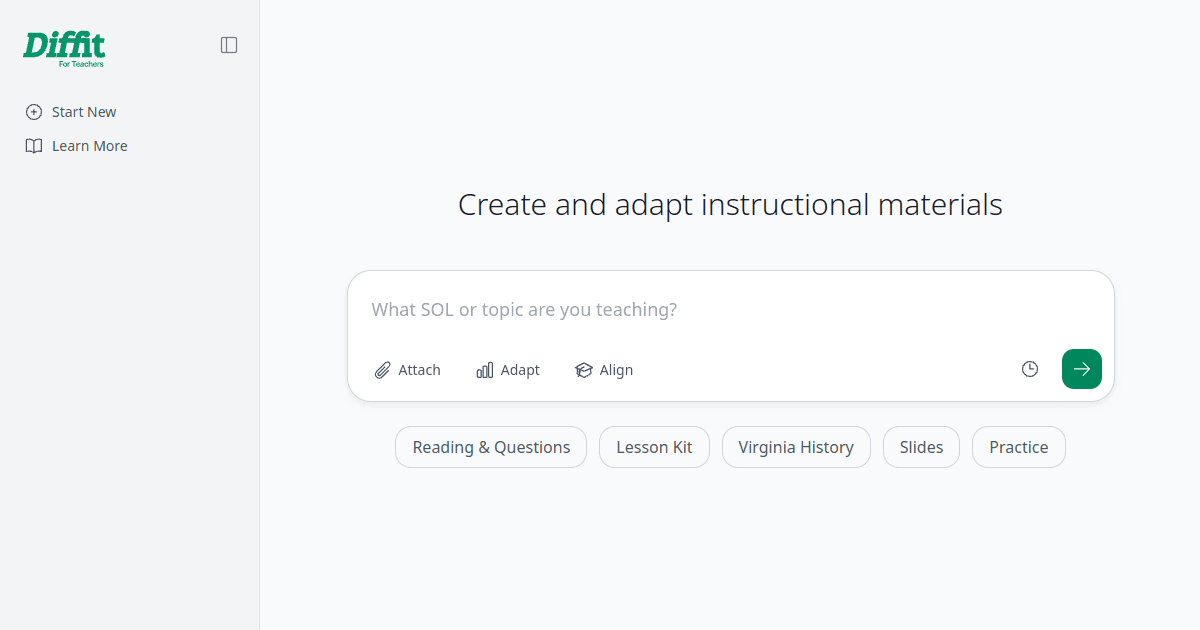Submit with the green arrow button

point(1082,369)
